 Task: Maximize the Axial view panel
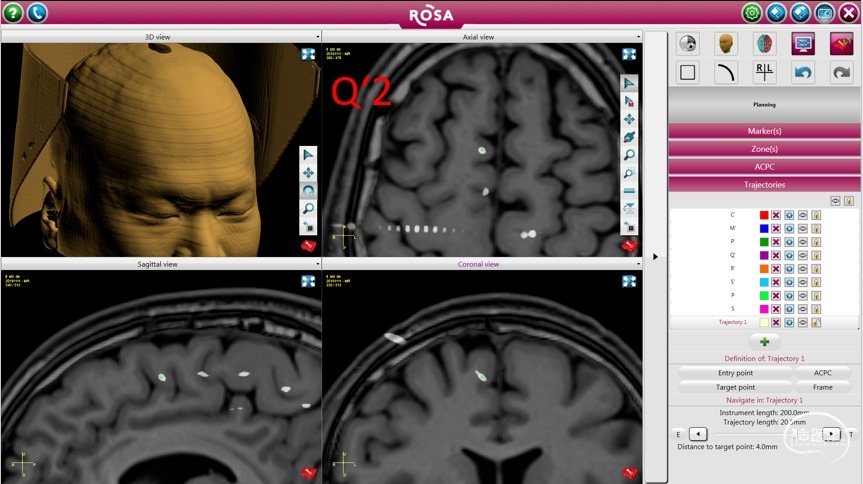[x=629, y=53]
